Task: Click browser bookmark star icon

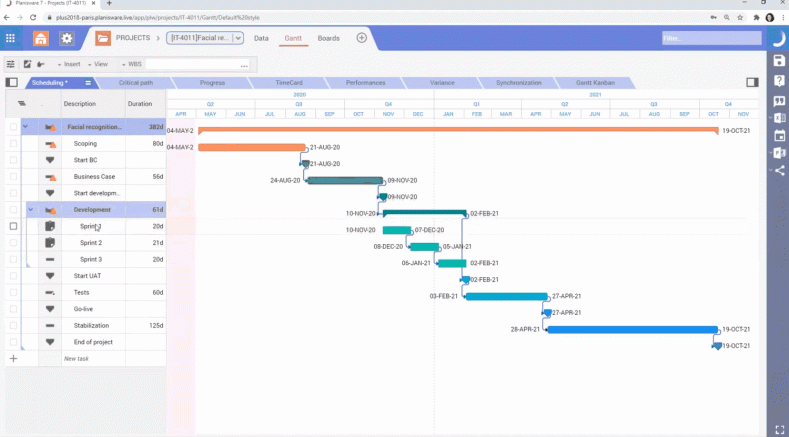Action: point(740,17)
